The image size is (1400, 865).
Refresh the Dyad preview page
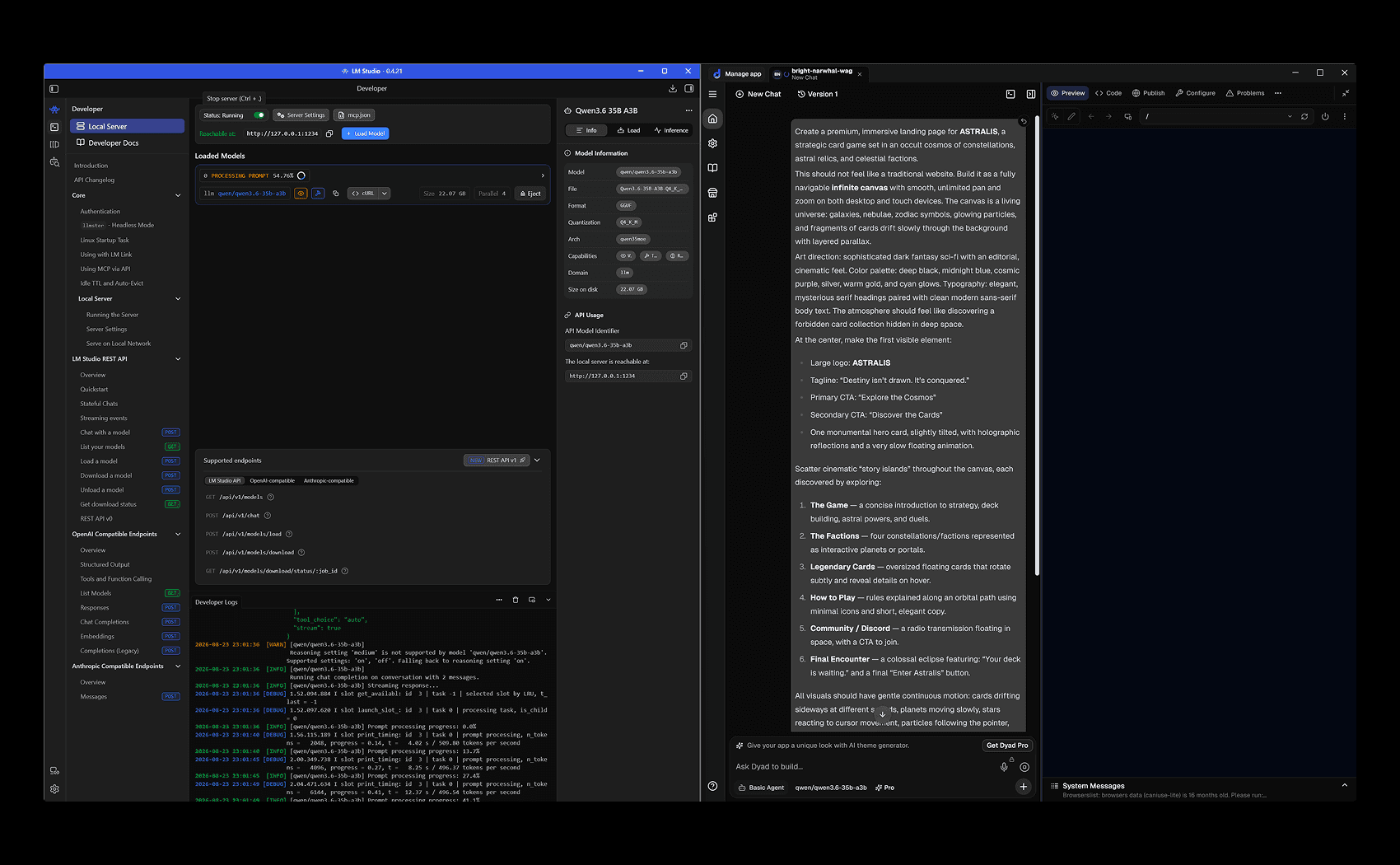[1304, 116]
